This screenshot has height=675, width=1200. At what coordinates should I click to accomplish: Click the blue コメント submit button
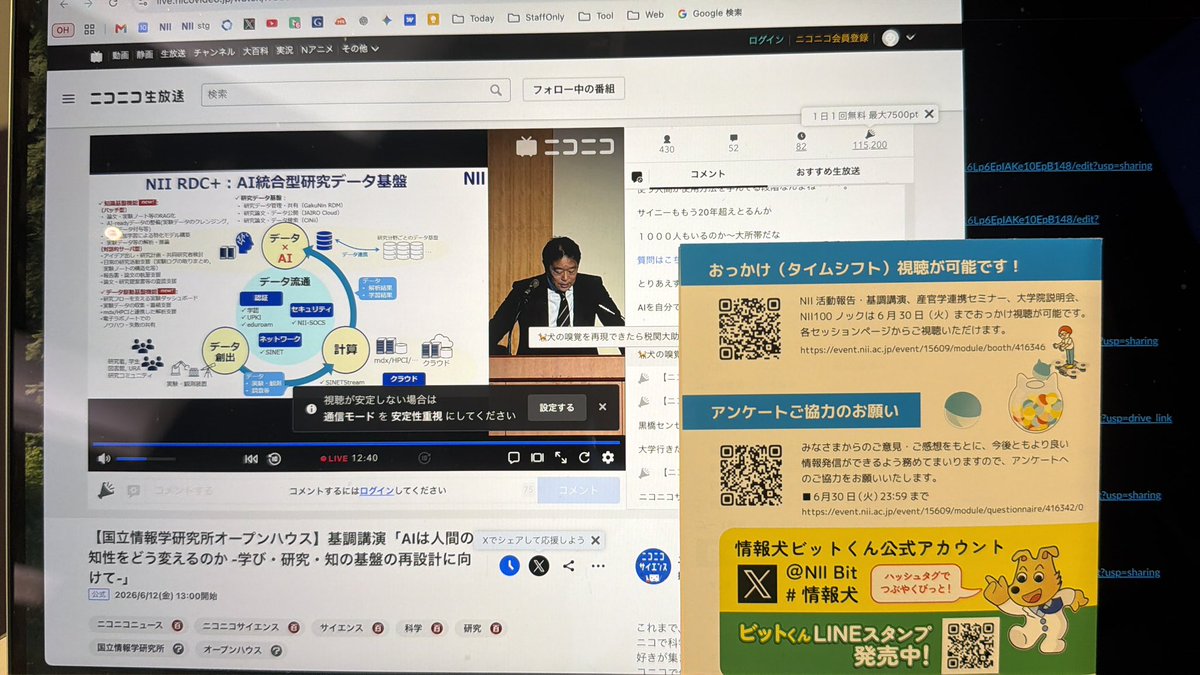[x=578, y=490]
